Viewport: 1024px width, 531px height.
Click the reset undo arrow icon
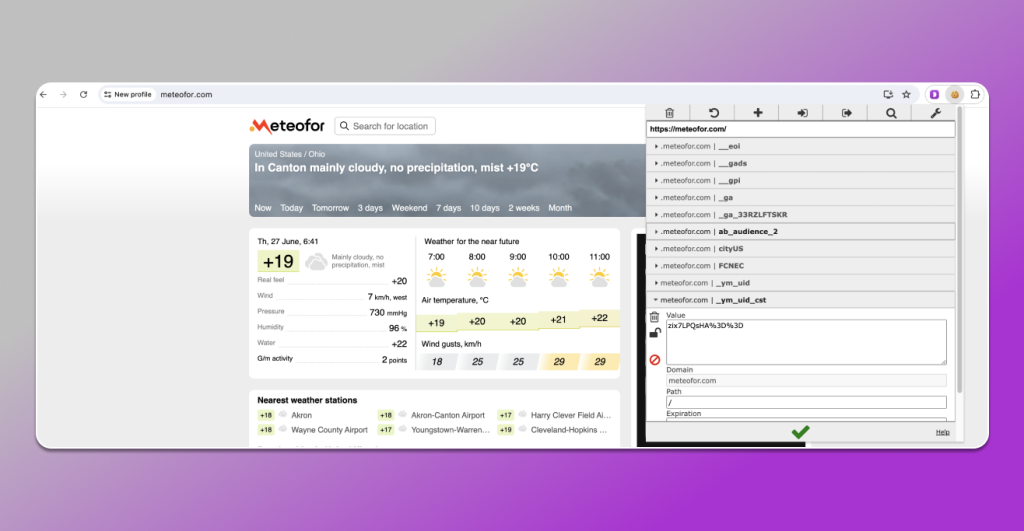714,113
